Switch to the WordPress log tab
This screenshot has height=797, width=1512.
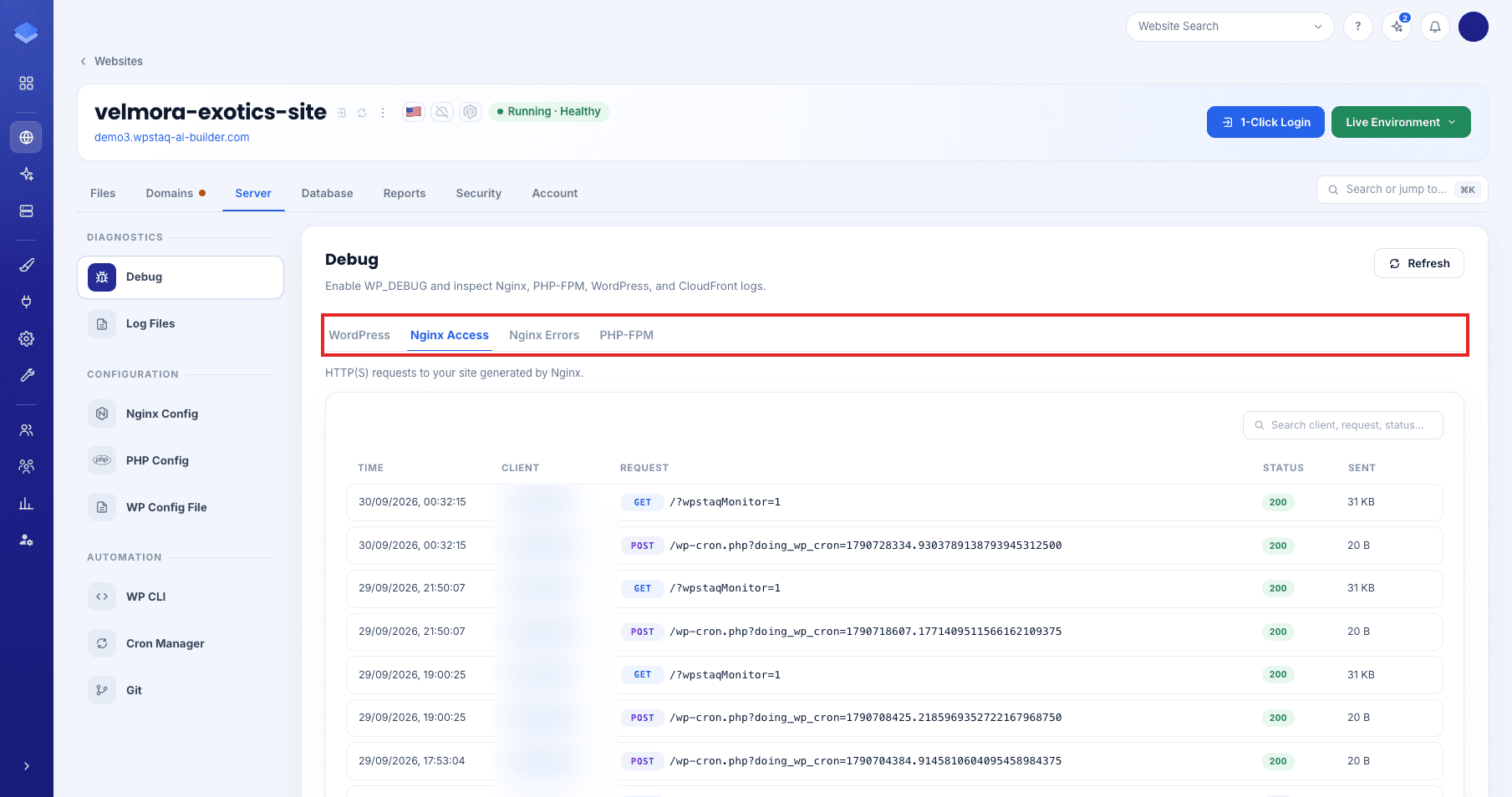click(359, 335)
